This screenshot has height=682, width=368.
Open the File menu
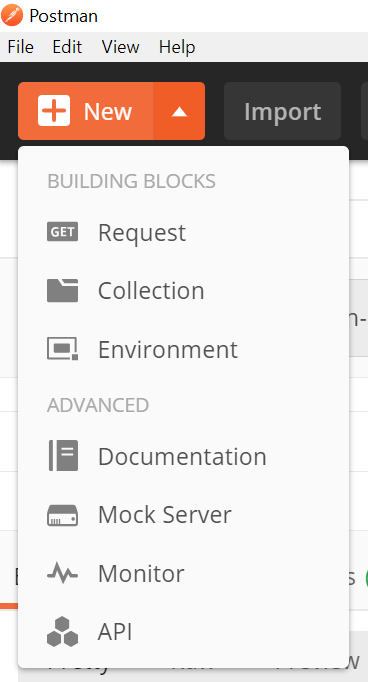tap(20, 47)
